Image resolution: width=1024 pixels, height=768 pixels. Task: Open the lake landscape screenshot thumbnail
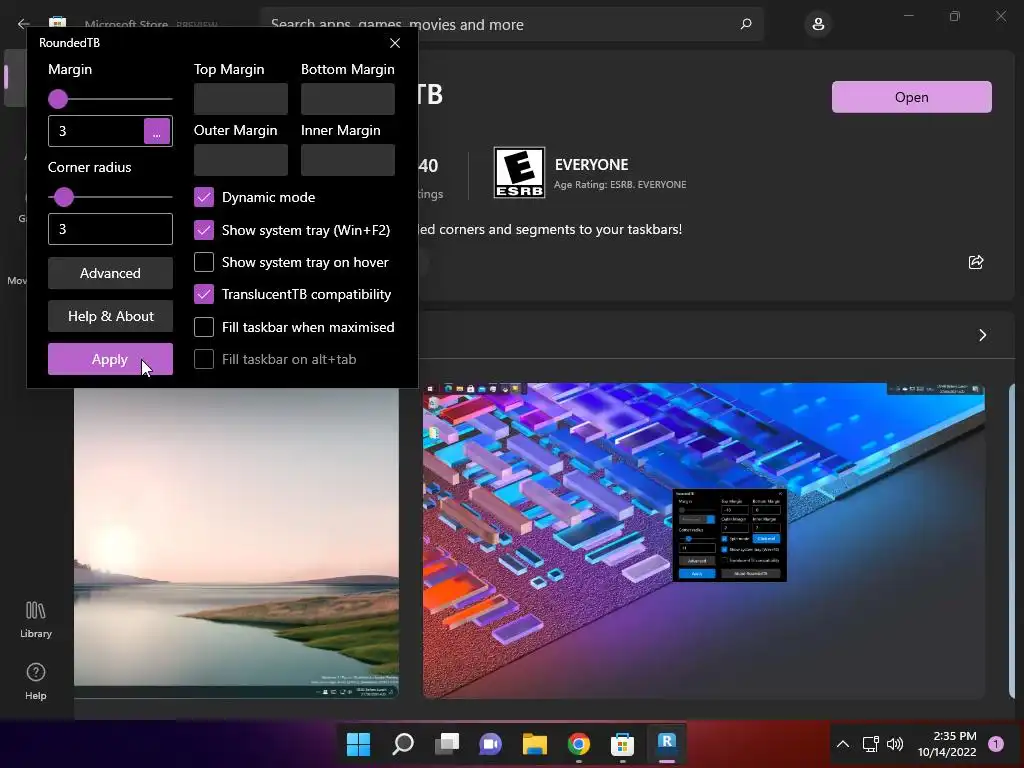(x=236, y=542)
